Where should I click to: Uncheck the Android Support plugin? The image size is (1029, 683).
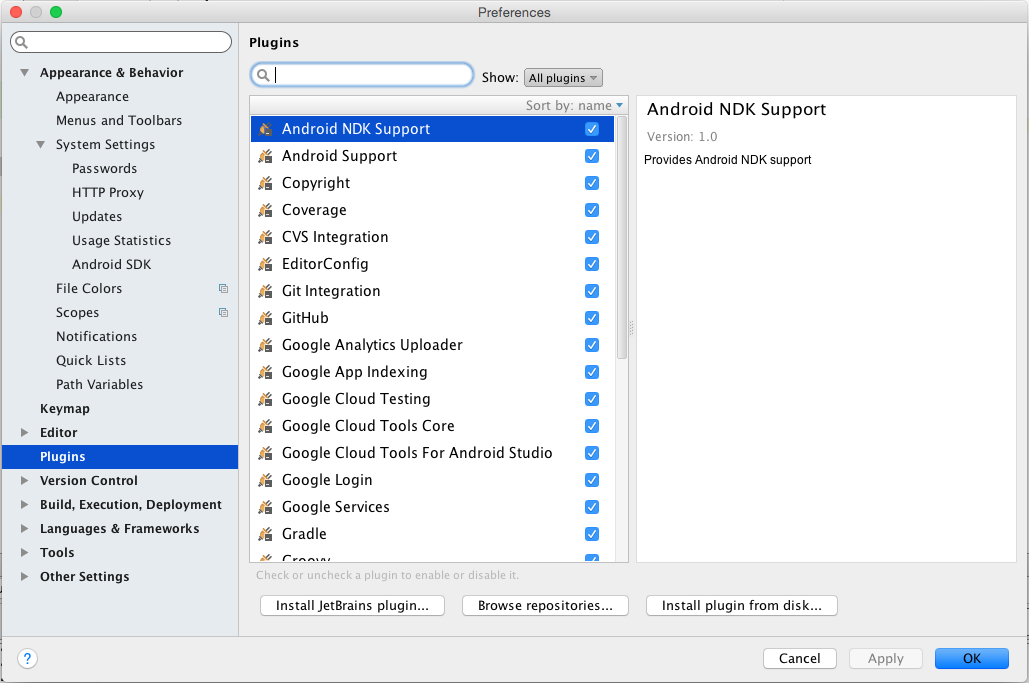pyautogui.click(x=592, y=156)
